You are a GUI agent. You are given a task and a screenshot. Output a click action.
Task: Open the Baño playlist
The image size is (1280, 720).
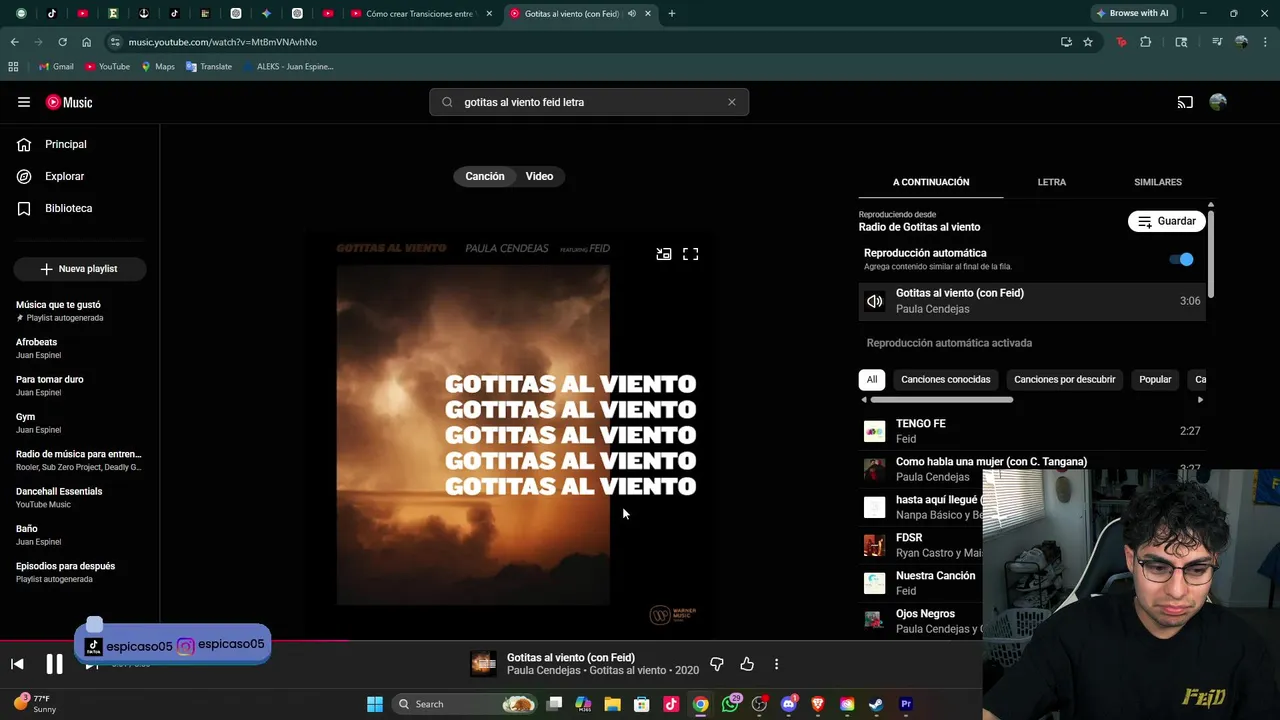click(80, 535)
